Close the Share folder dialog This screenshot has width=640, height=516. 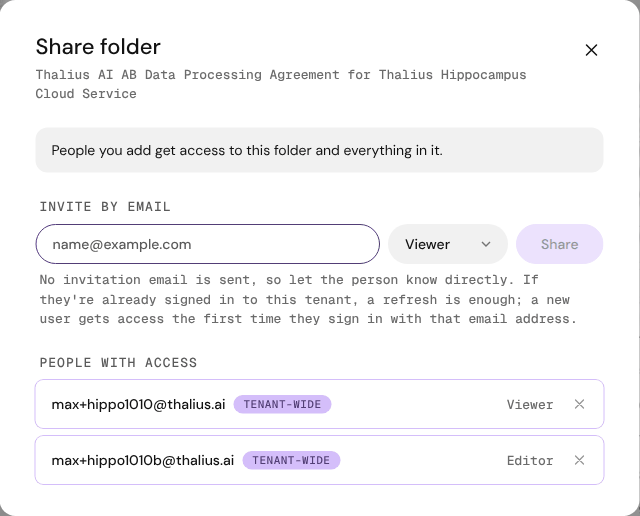[591, 50]
